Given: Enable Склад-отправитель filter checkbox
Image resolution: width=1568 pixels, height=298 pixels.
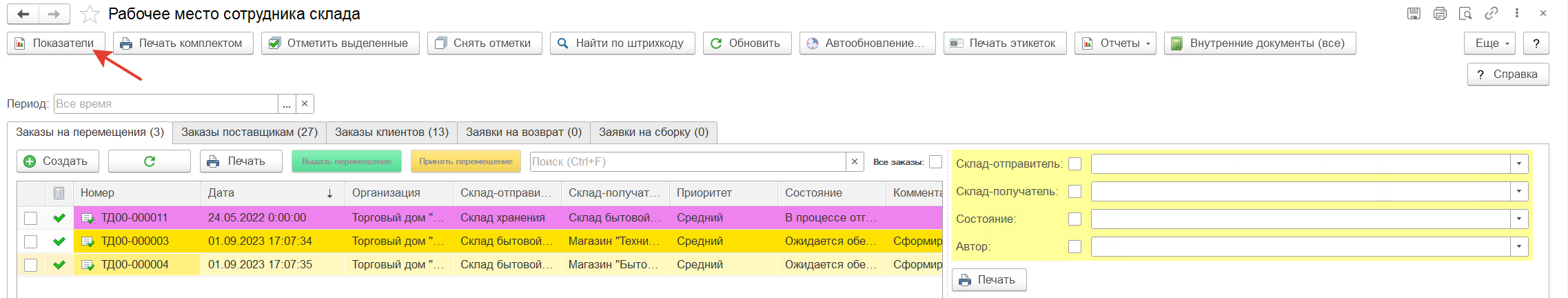Looking at the screenshot, I should [1075, 164].
